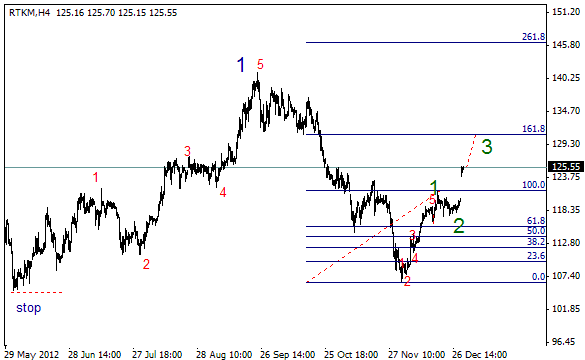This screenshot has height=360, width=585.
Task: Click the 96.45 price axis value
Action: (x=568, y=341)
